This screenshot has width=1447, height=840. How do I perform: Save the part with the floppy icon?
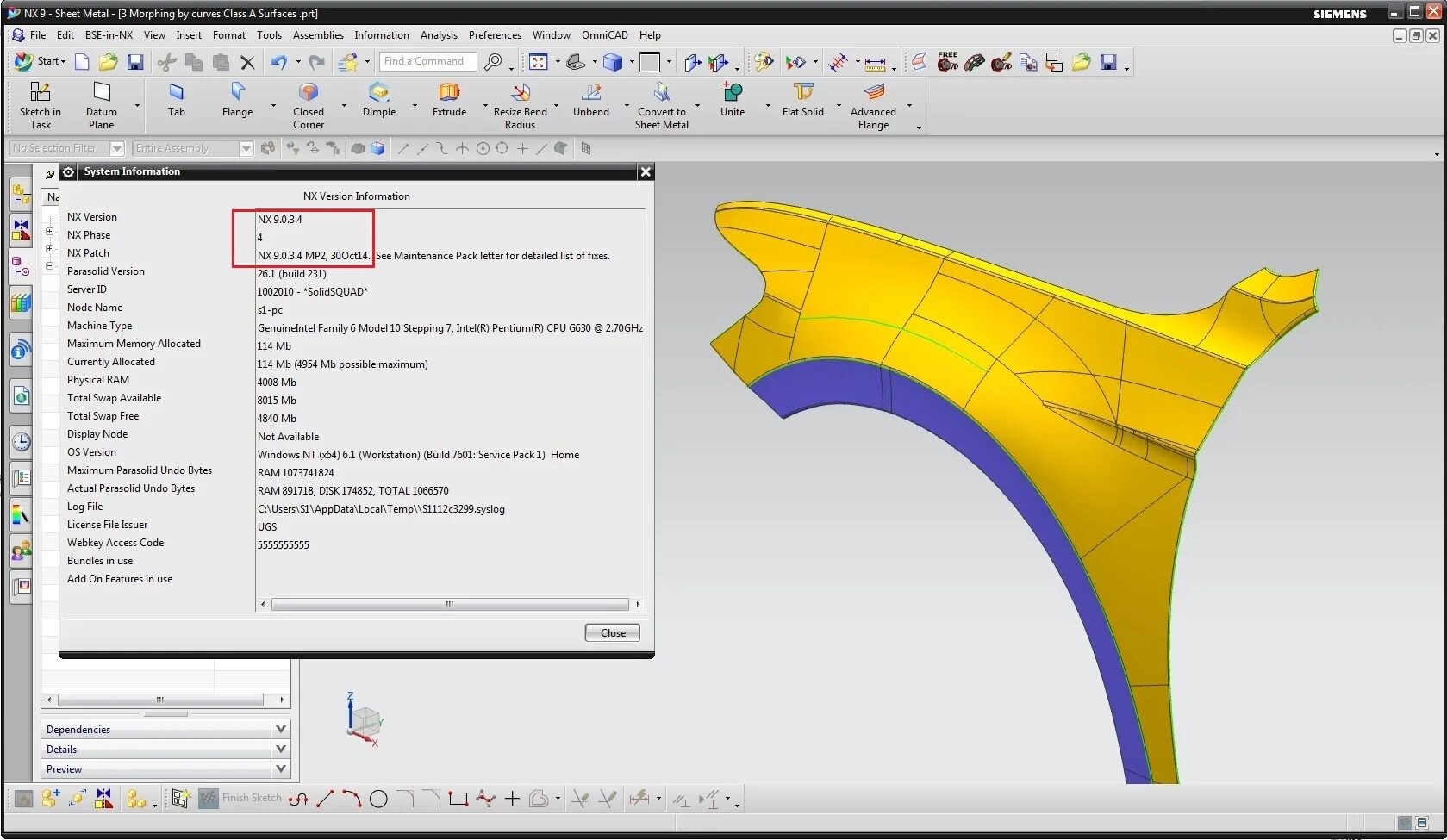coord(135,61)
